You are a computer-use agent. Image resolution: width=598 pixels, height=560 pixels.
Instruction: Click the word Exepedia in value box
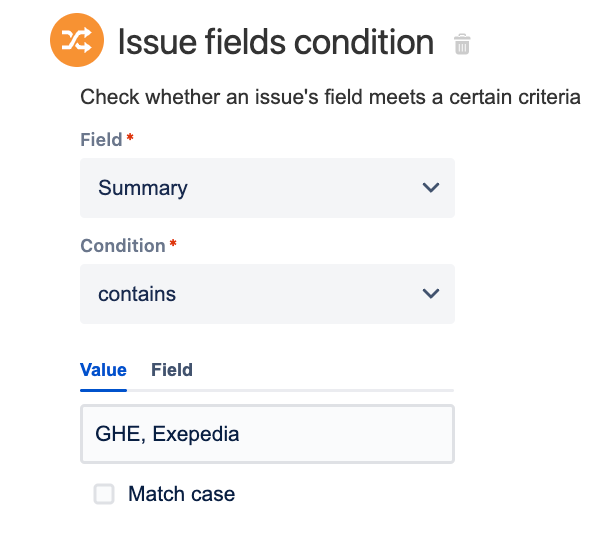196,434
